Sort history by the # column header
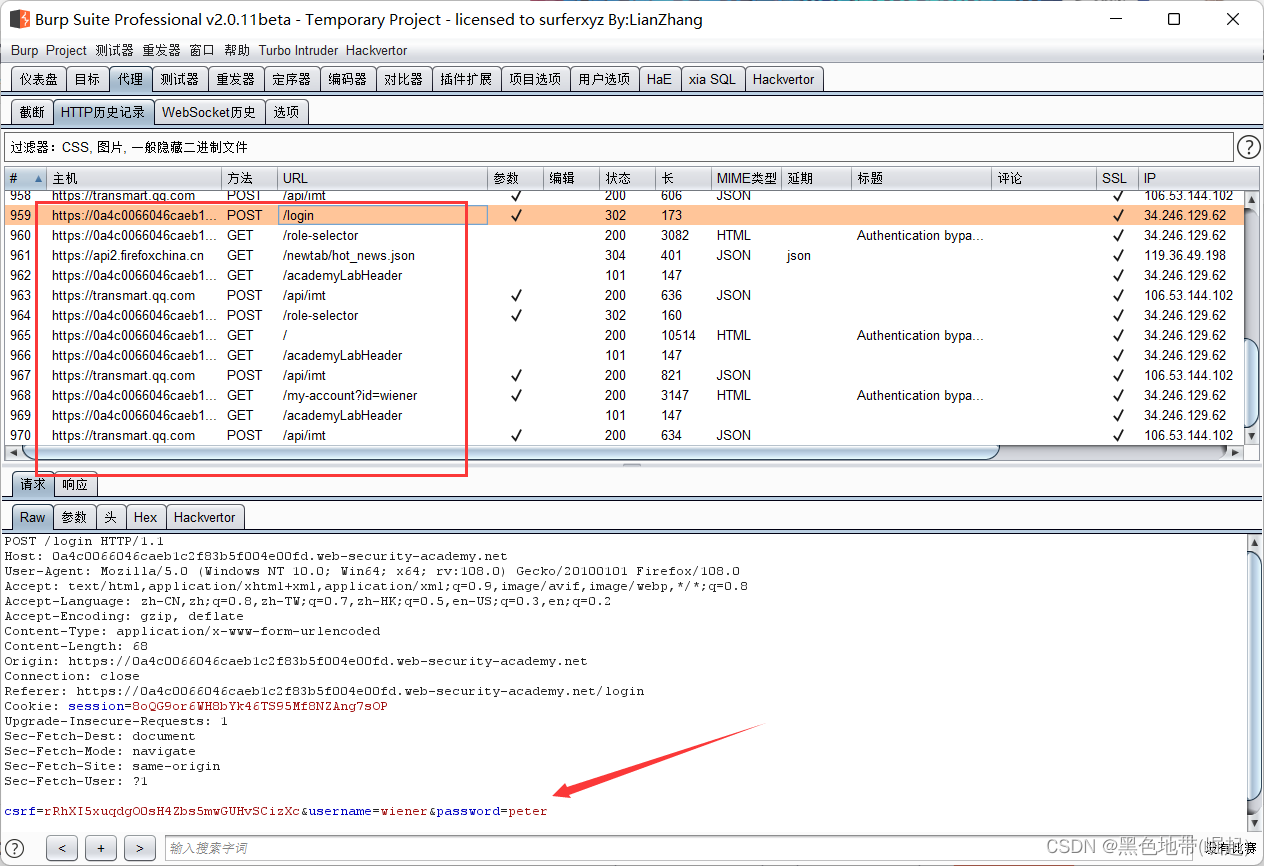Viewport: 1264px width, 866px height. click(26, 178)
